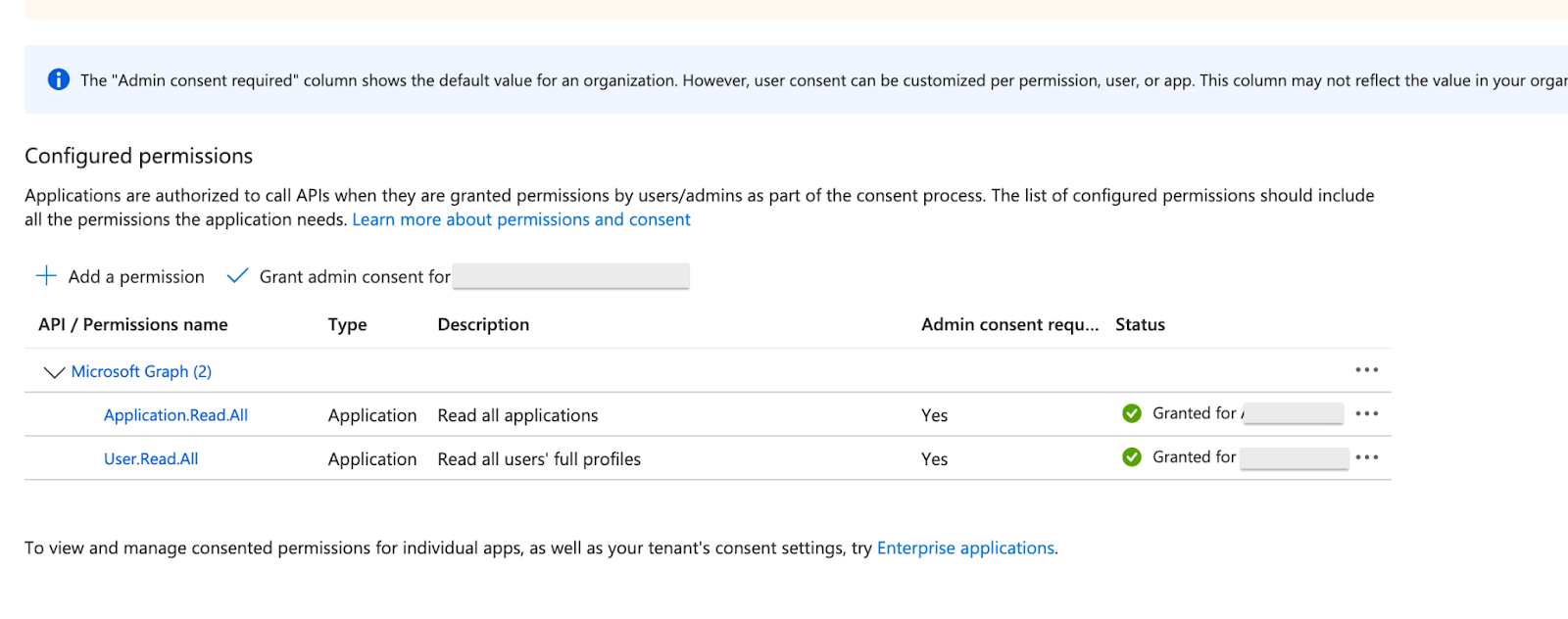Follow Learn more about permissions and consent
Screen dimensions: 1568x619
520,219
